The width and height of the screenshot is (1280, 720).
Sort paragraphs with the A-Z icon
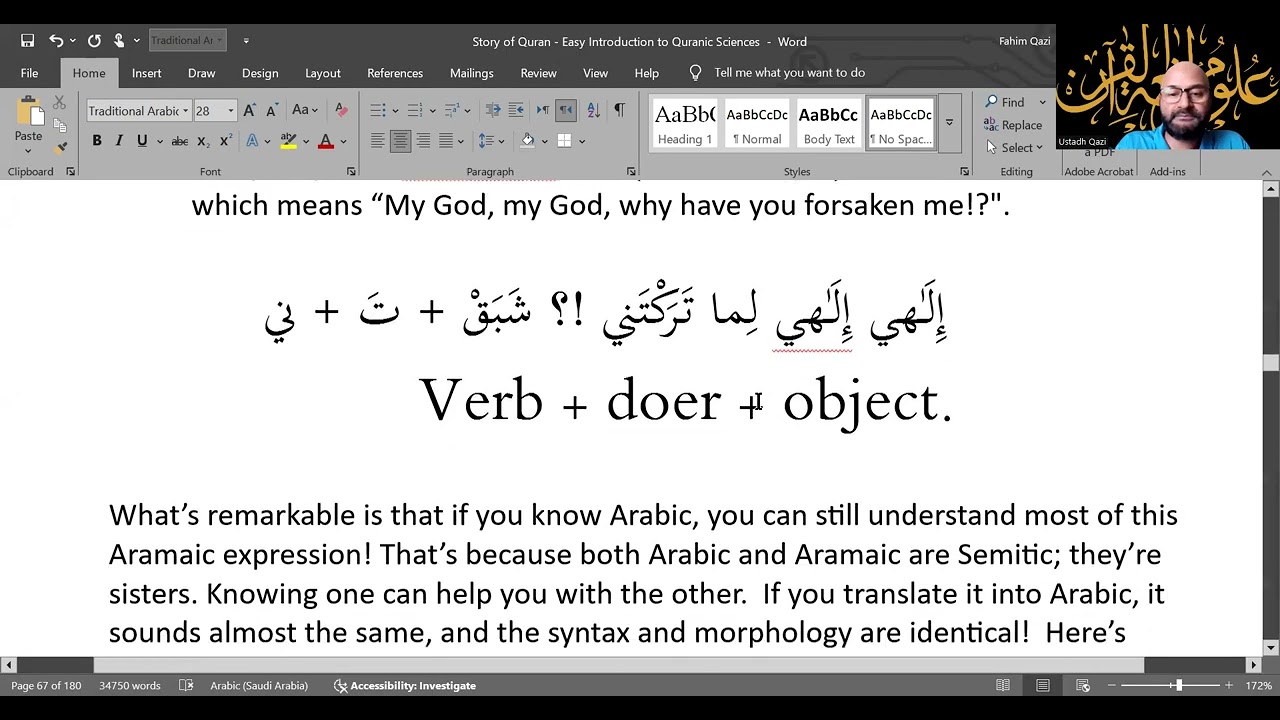pos(593,110)
